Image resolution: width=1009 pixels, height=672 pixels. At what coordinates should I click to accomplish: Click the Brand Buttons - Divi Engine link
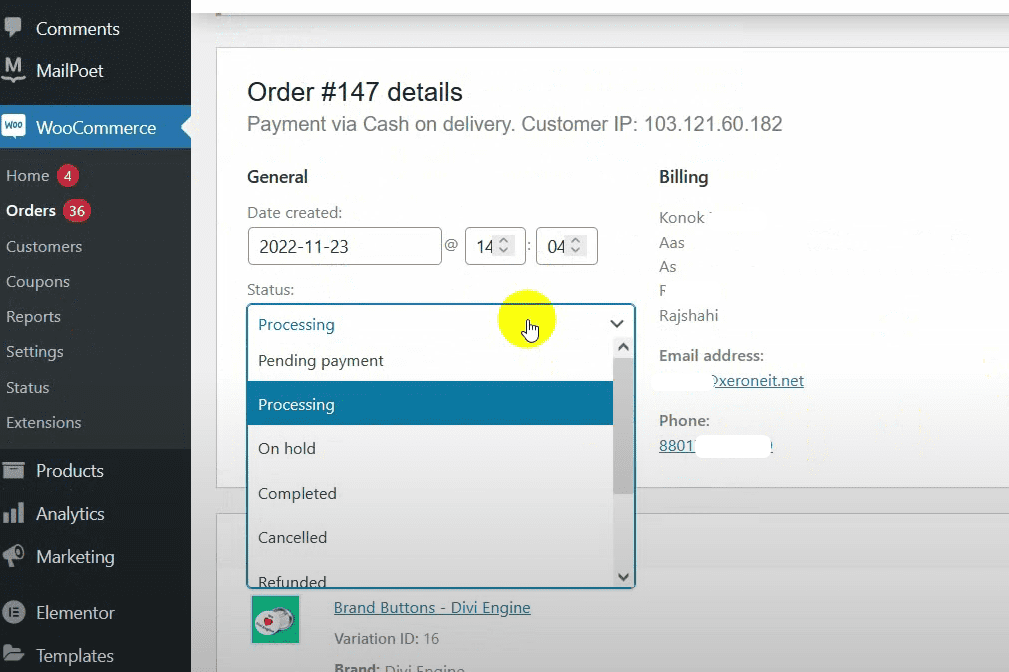tap(432, 607)
